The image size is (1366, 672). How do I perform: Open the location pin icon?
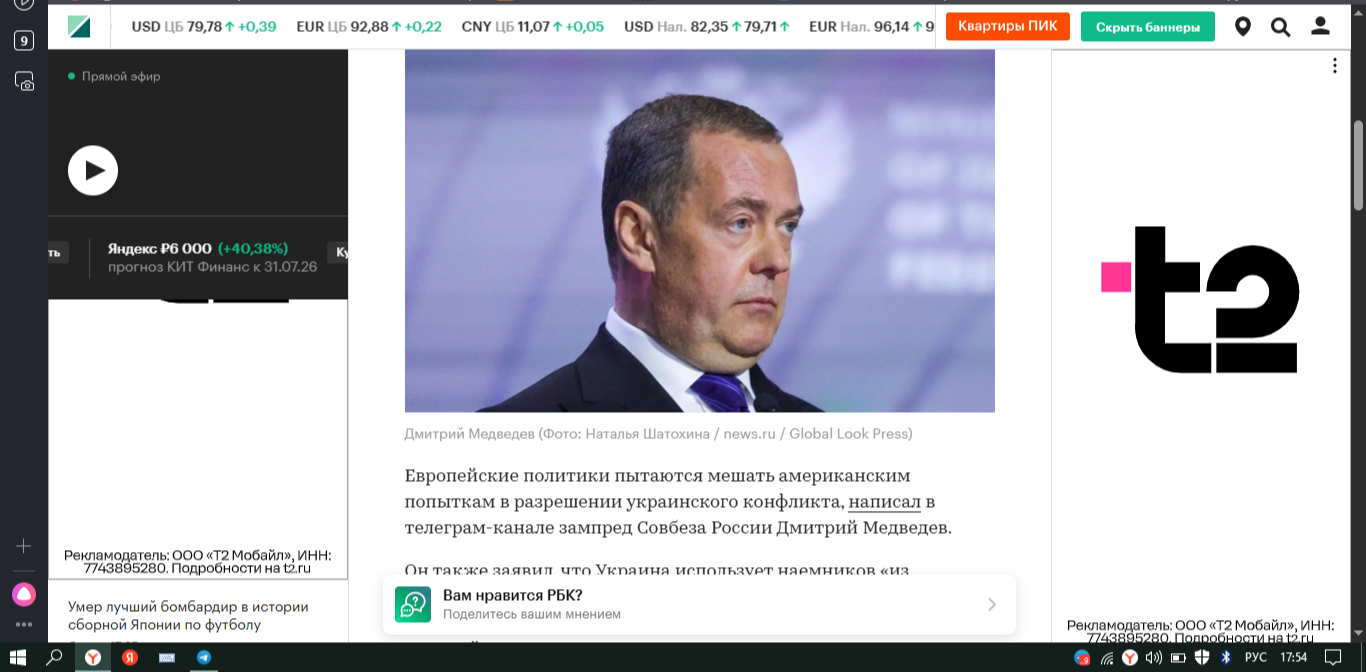point(1243,27)
